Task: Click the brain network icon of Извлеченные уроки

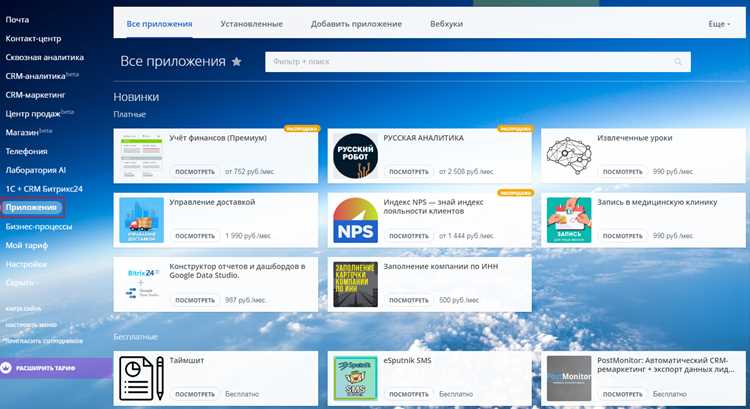Action: [x=569, y=156]
